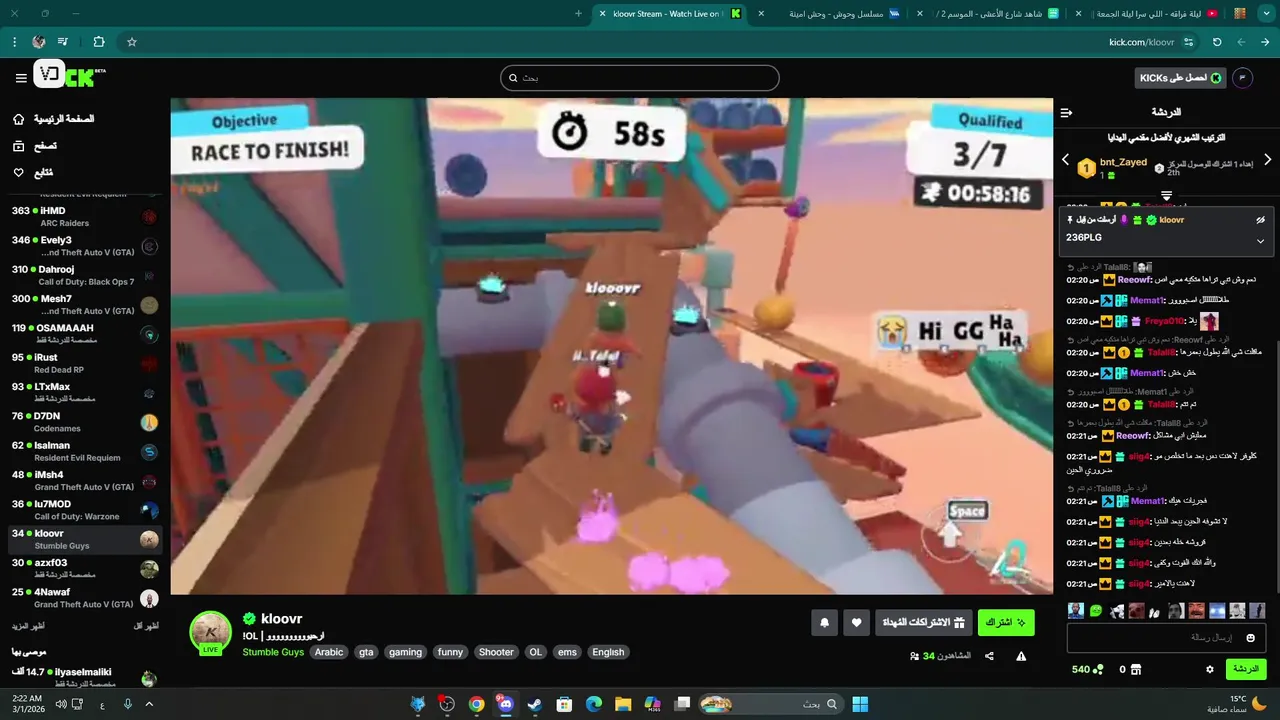
Task: View the 540 channel points balance
Action: (1087, 669)
